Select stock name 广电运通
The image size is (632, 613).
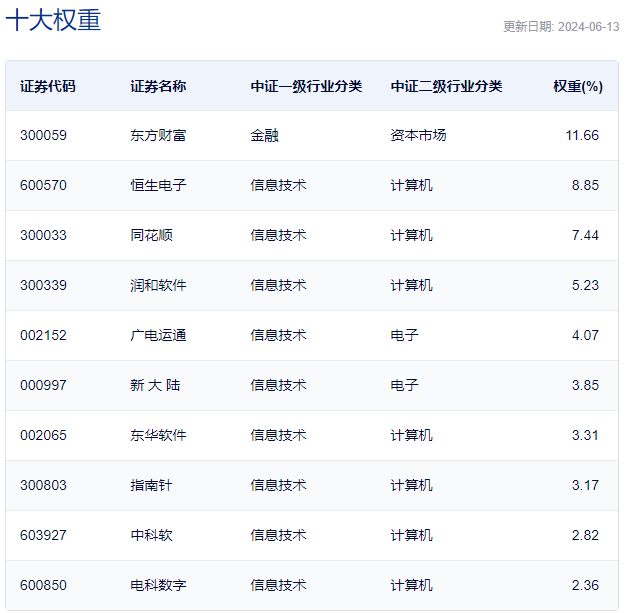coord(158,335)
